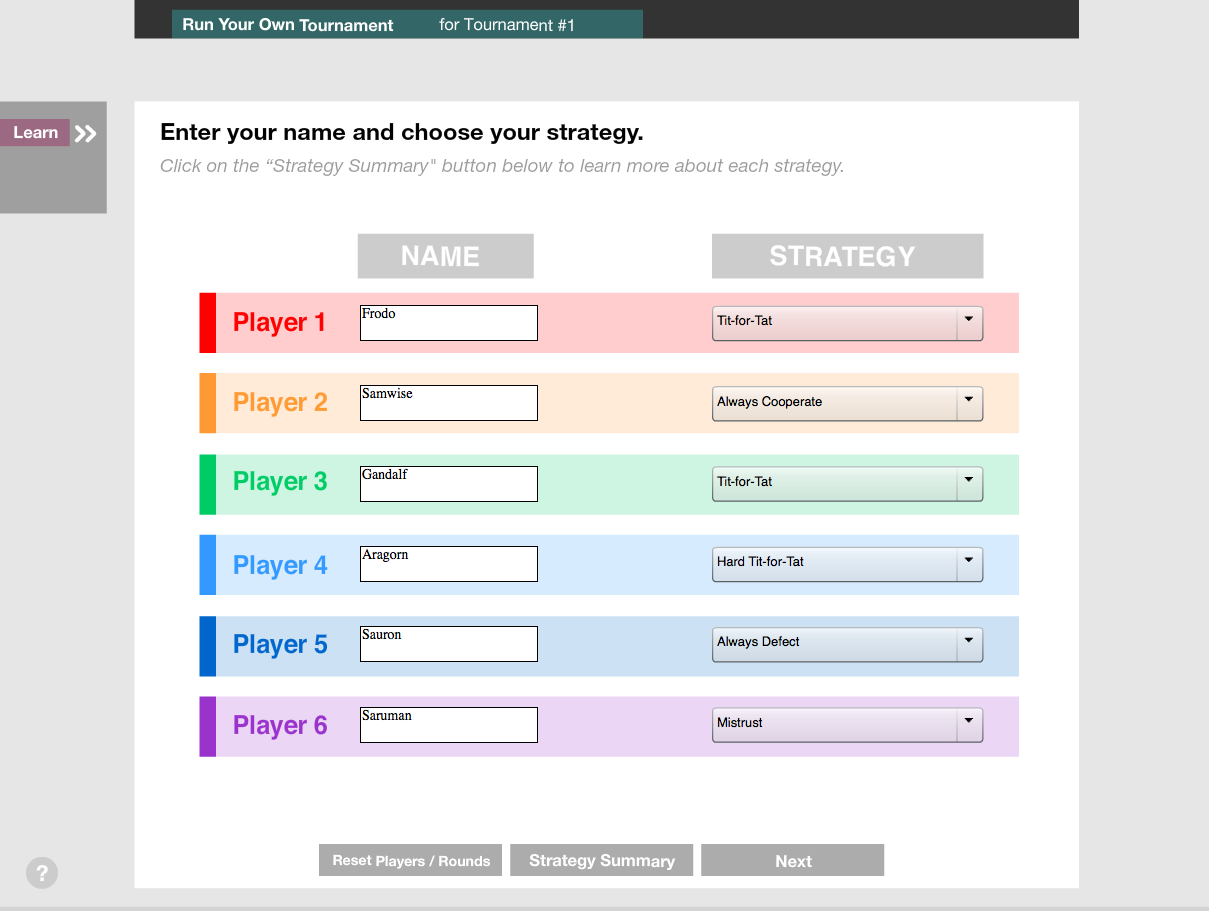This screenshot has width=1209, height=911.
Task: Click the Gandalf name field
Action: (449, 484)
